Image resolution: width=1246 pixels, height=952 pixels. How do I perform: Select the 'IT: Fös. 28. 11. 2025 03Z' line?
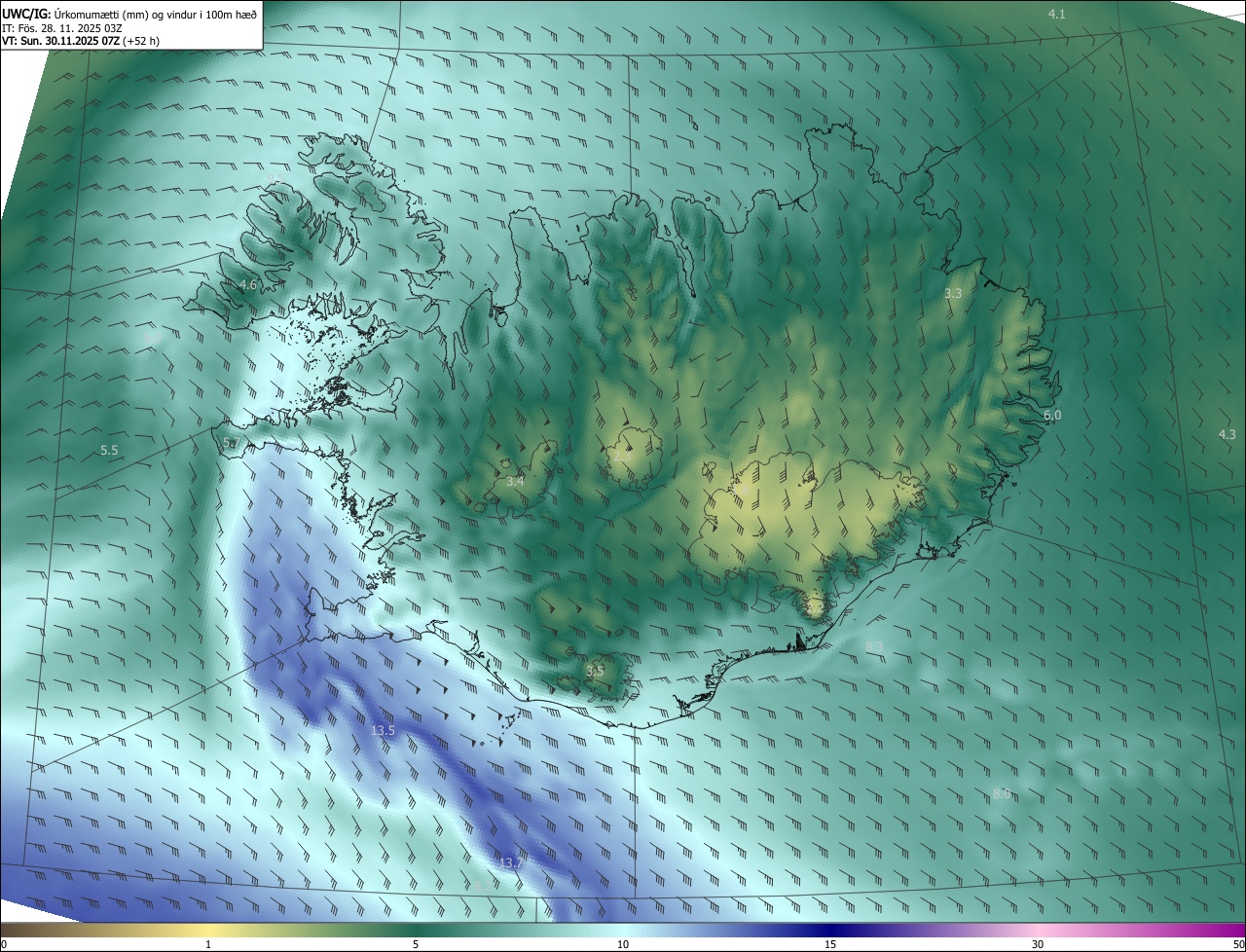[x=61, y=27]
